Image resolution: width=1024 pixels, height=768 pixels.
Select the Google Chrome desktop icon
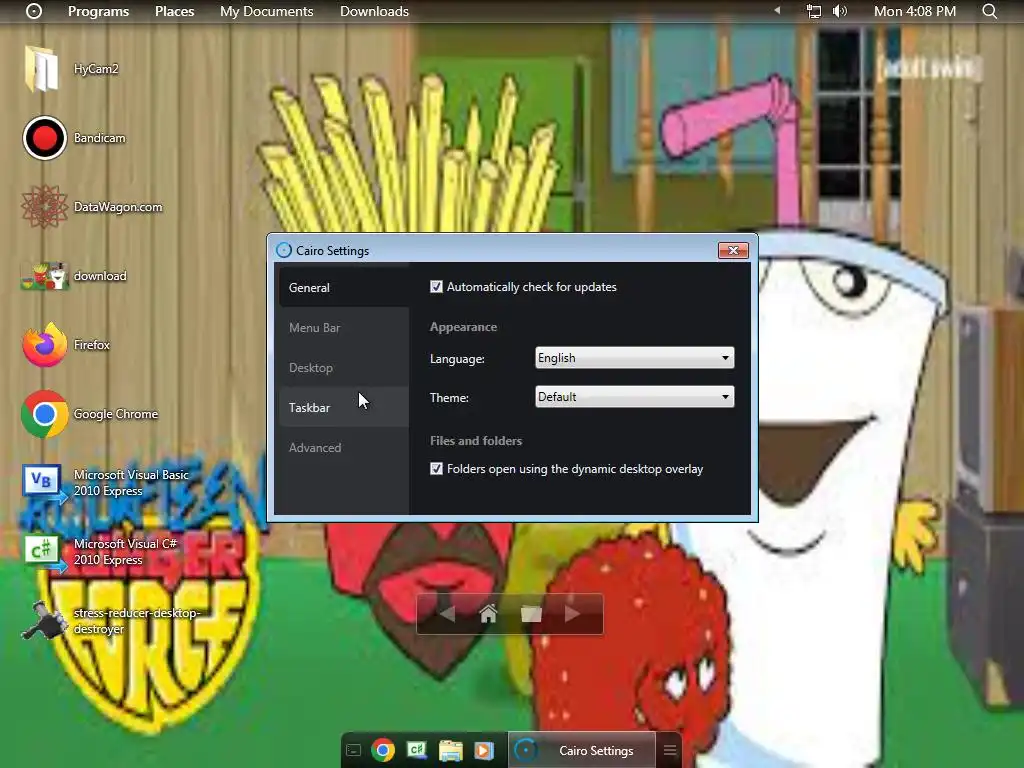[x=44, y=414]
